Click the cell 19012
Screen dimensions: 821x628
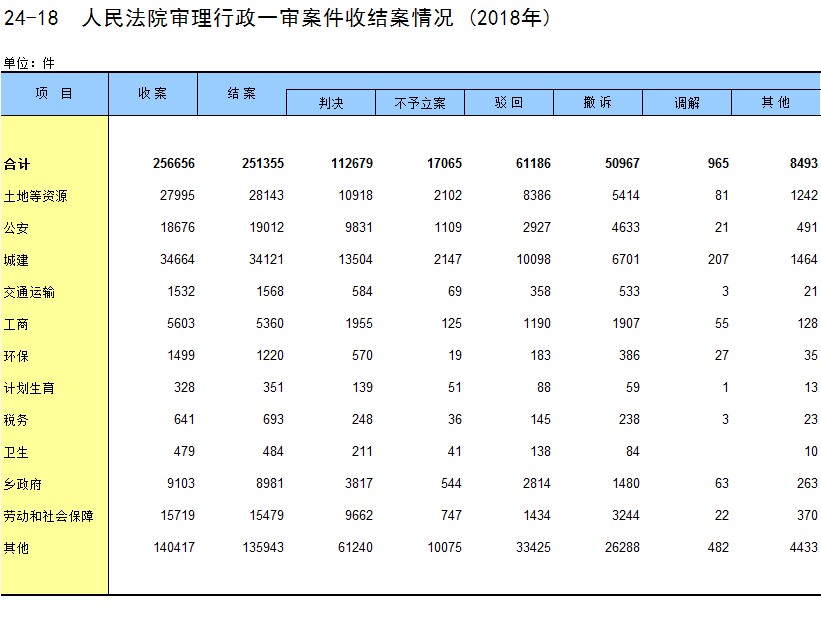[x=267, y=227]
